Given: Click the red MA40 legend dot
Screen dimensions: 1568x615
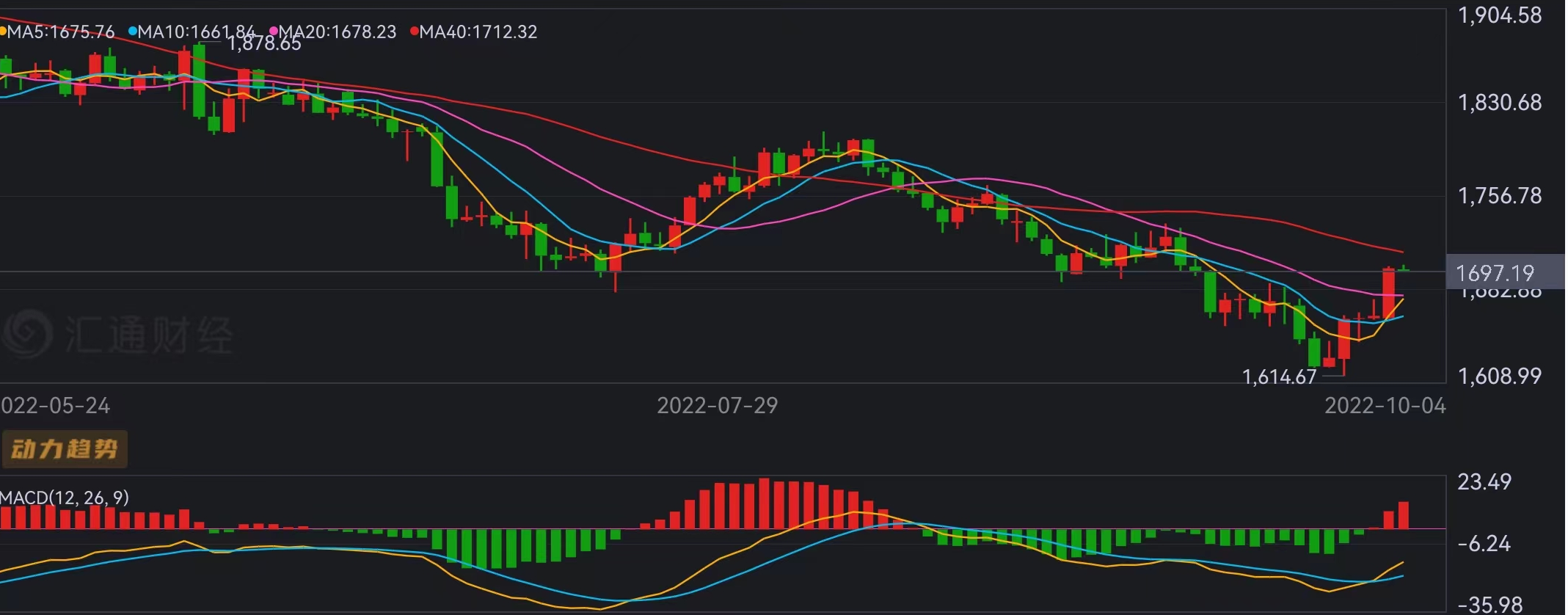Looking at the screenshot, I should click(x=415, y=32).
